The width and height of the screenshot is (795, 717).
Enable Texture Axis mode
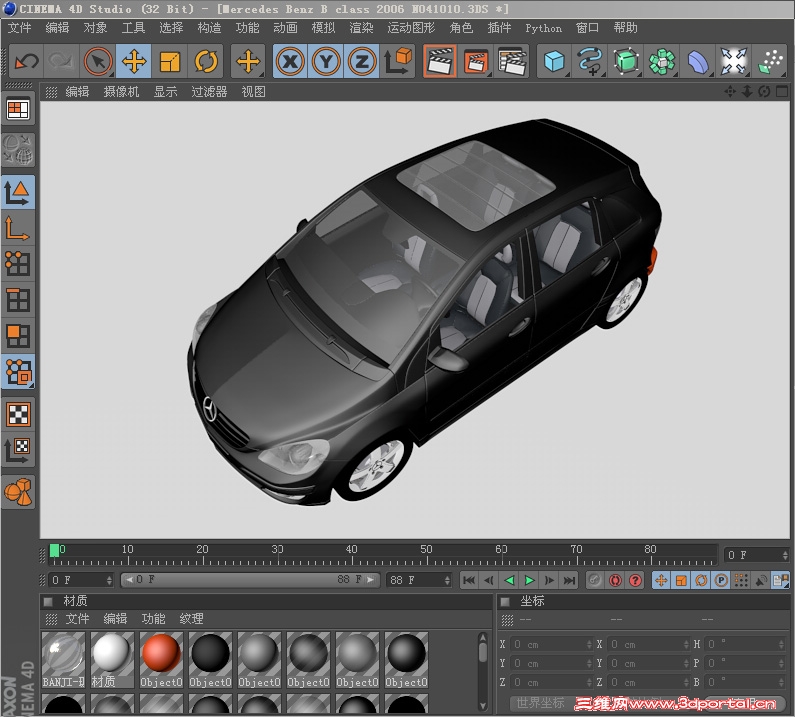18,450
